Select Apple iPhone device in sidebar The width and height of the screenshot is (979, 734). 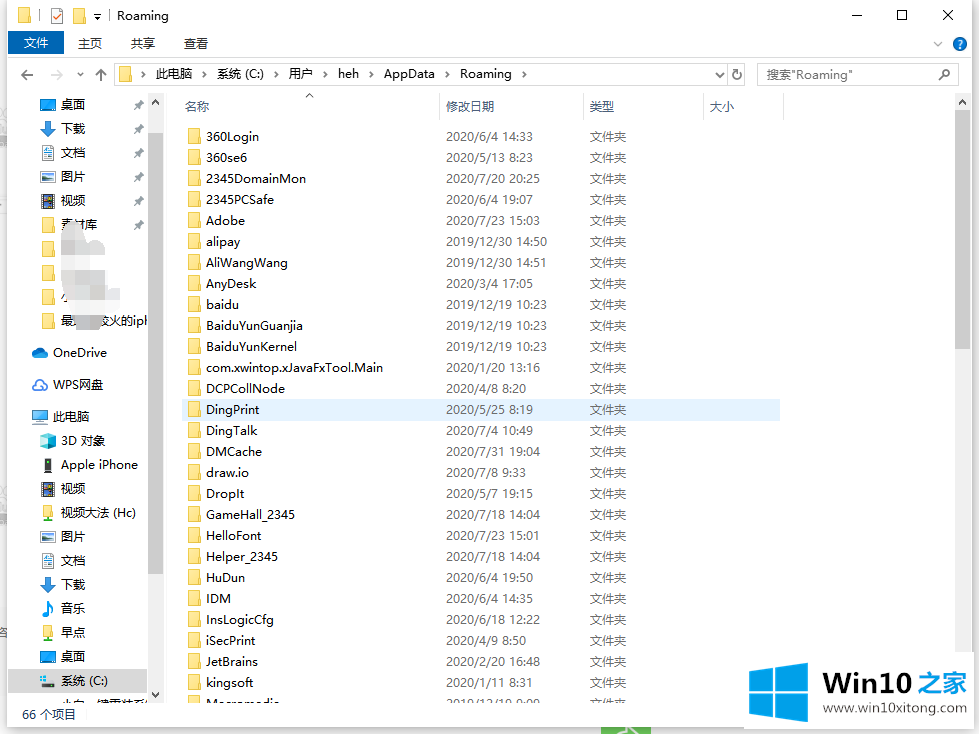pos(99,465)
